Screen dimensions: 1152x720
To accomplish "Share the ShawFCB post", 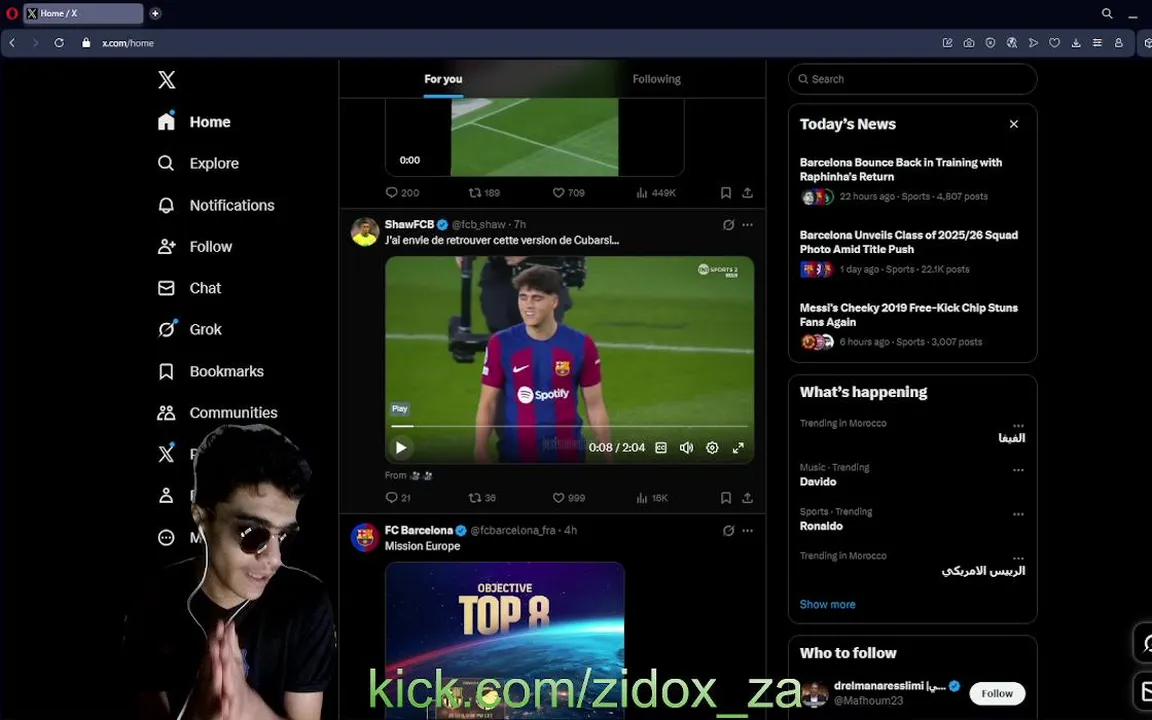I will pos(747,498).
